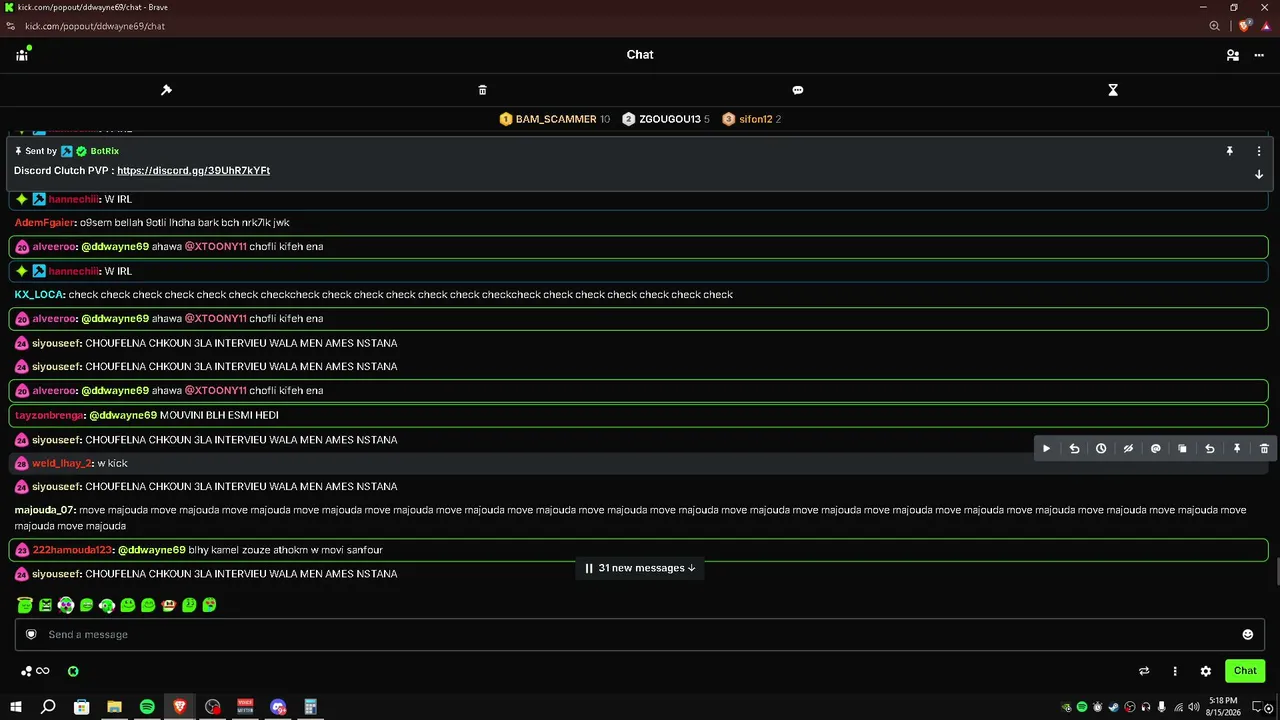Image resolution: width=1280 pixels, height=720 pixels.
Task: Open username AdemFgaier profile
Action: [45, 223]
